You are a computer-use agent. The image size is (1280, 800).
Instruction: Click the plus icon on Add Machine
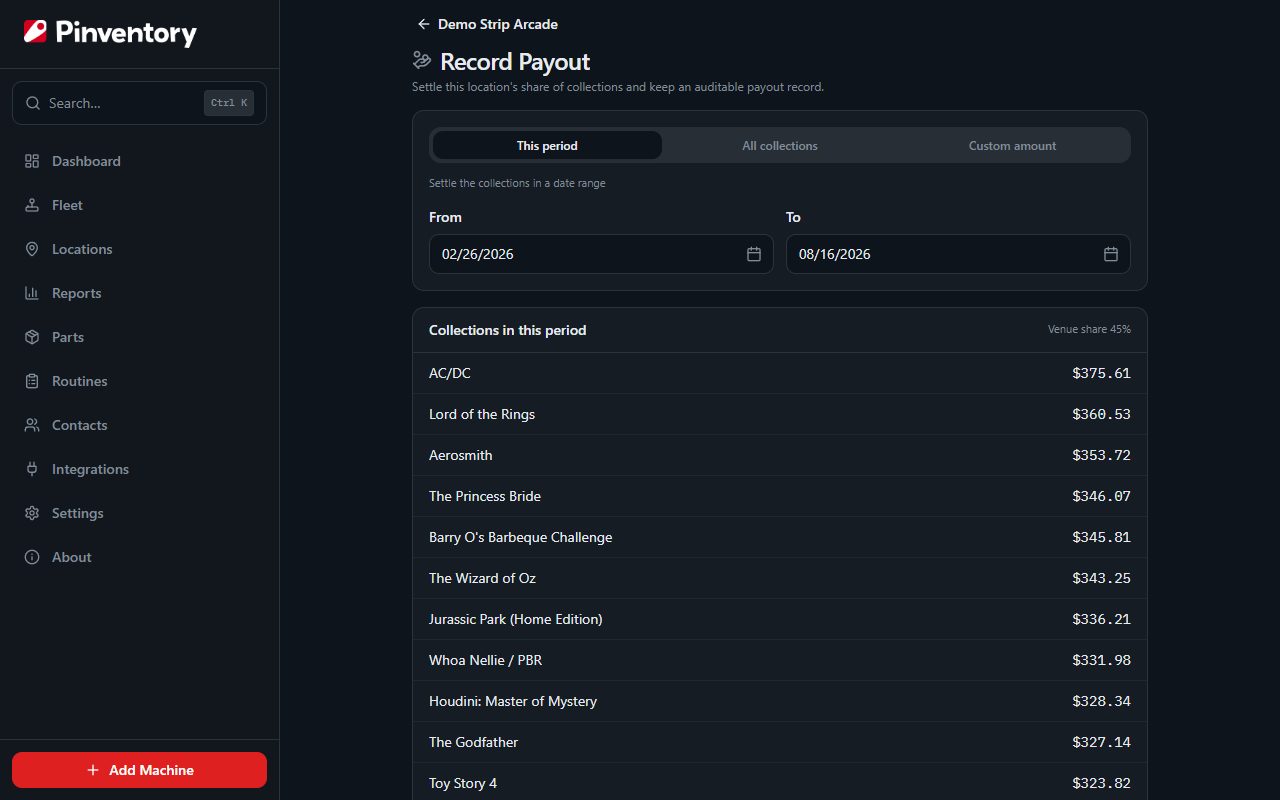(x=93, y=770)
